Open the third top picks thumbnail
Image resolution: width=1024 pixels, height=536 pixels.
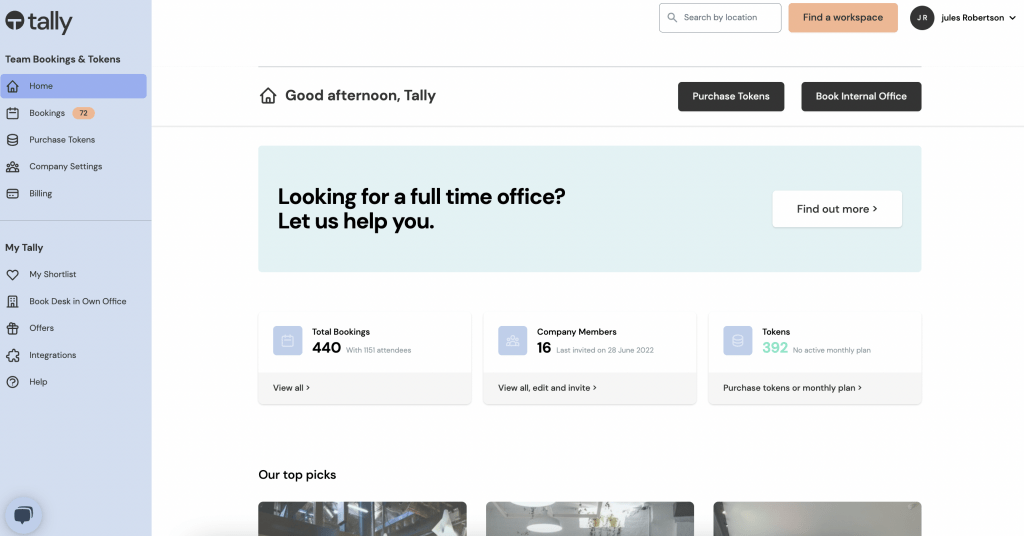817,519
